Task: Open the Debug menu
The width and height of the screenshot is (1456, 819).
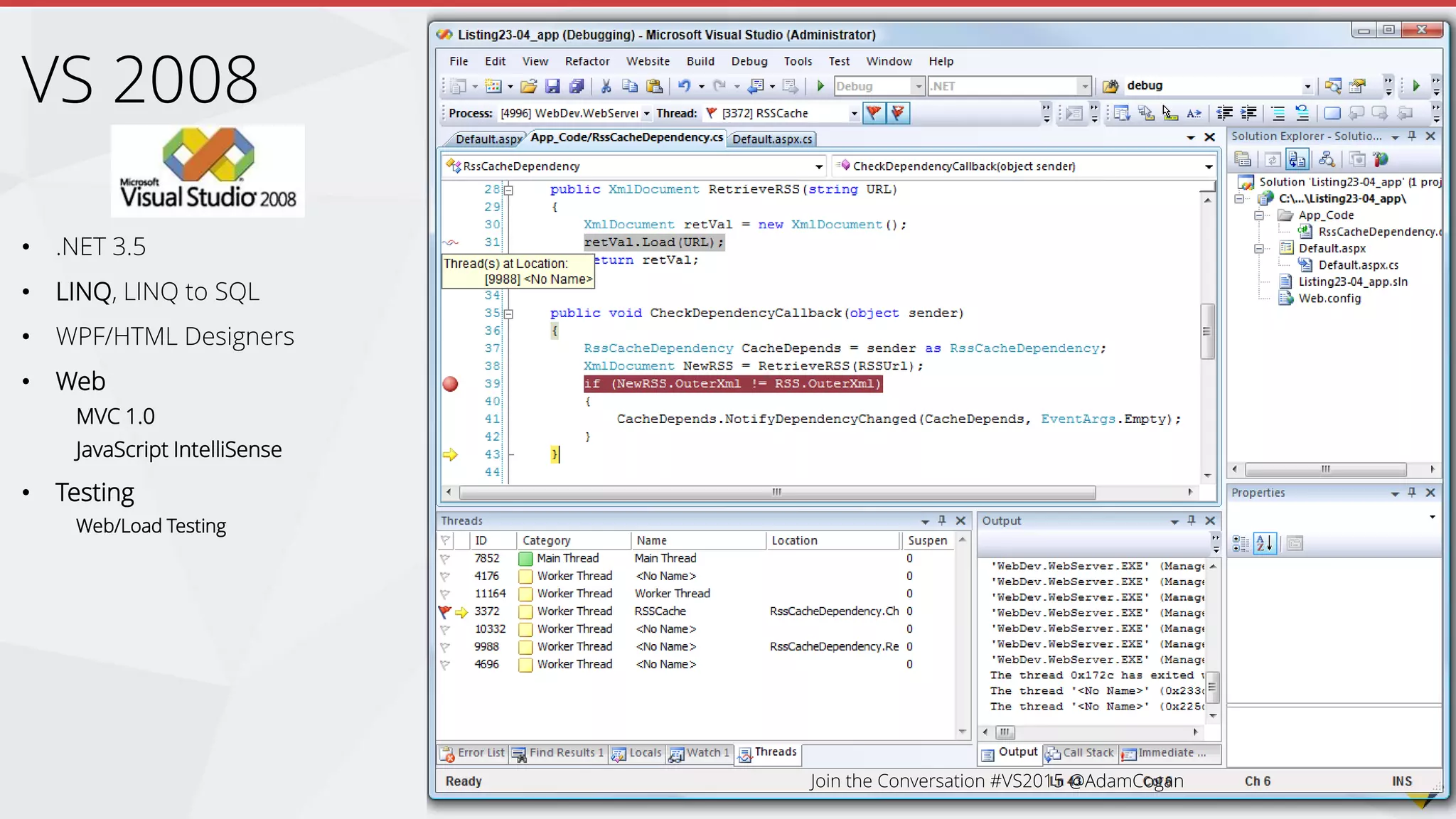Action: pos(749,61)
